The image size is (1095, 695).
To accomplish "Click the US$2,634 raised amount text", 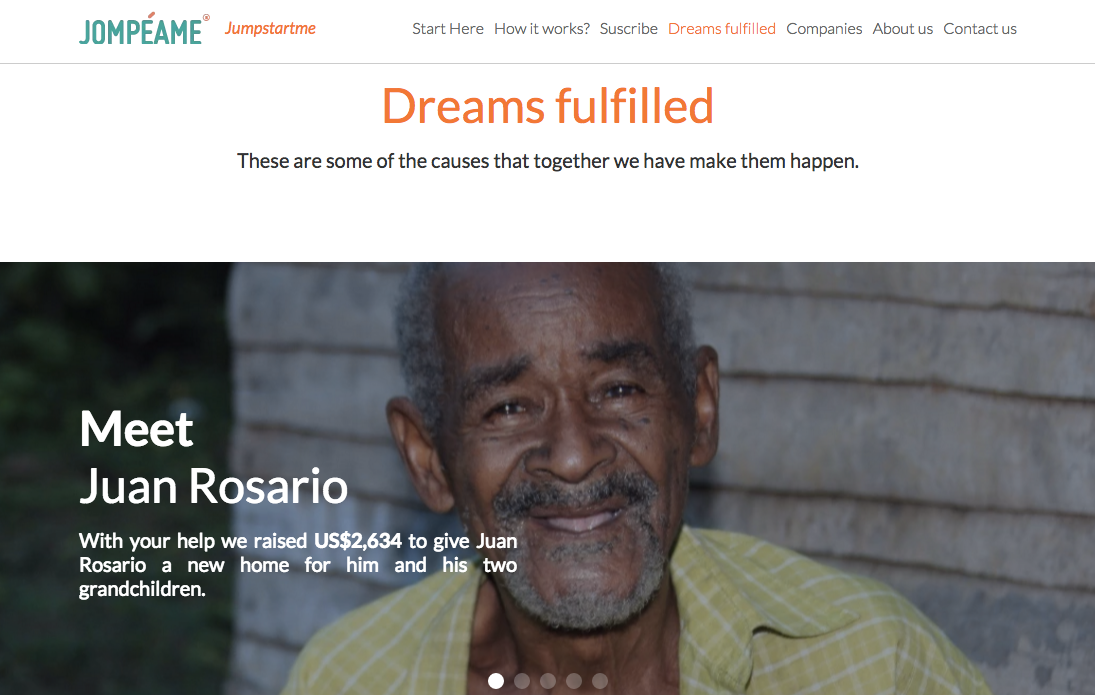I will pos(358,541).
